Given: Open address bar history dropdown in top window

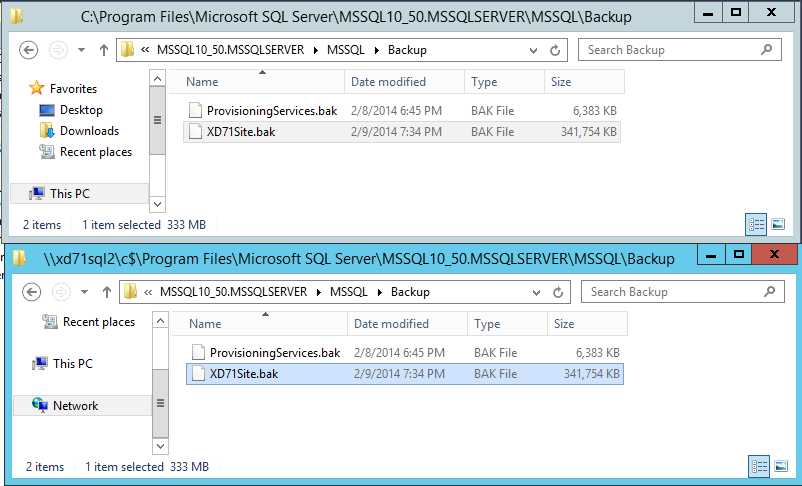Looking at the screenshot, I should (x=536, y=50).
